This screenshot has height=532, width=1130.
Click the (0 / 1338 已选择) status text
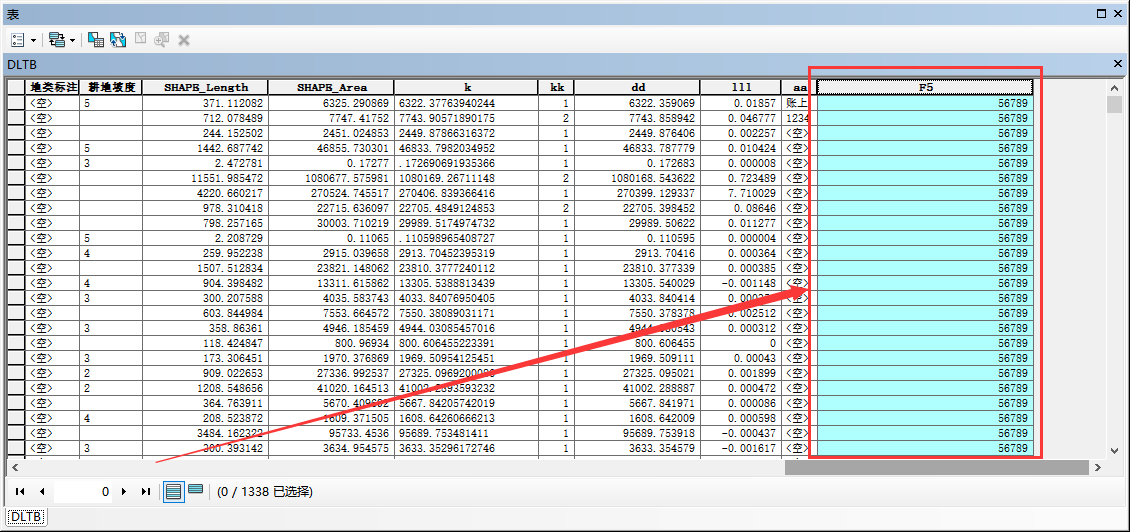point(264,492)
